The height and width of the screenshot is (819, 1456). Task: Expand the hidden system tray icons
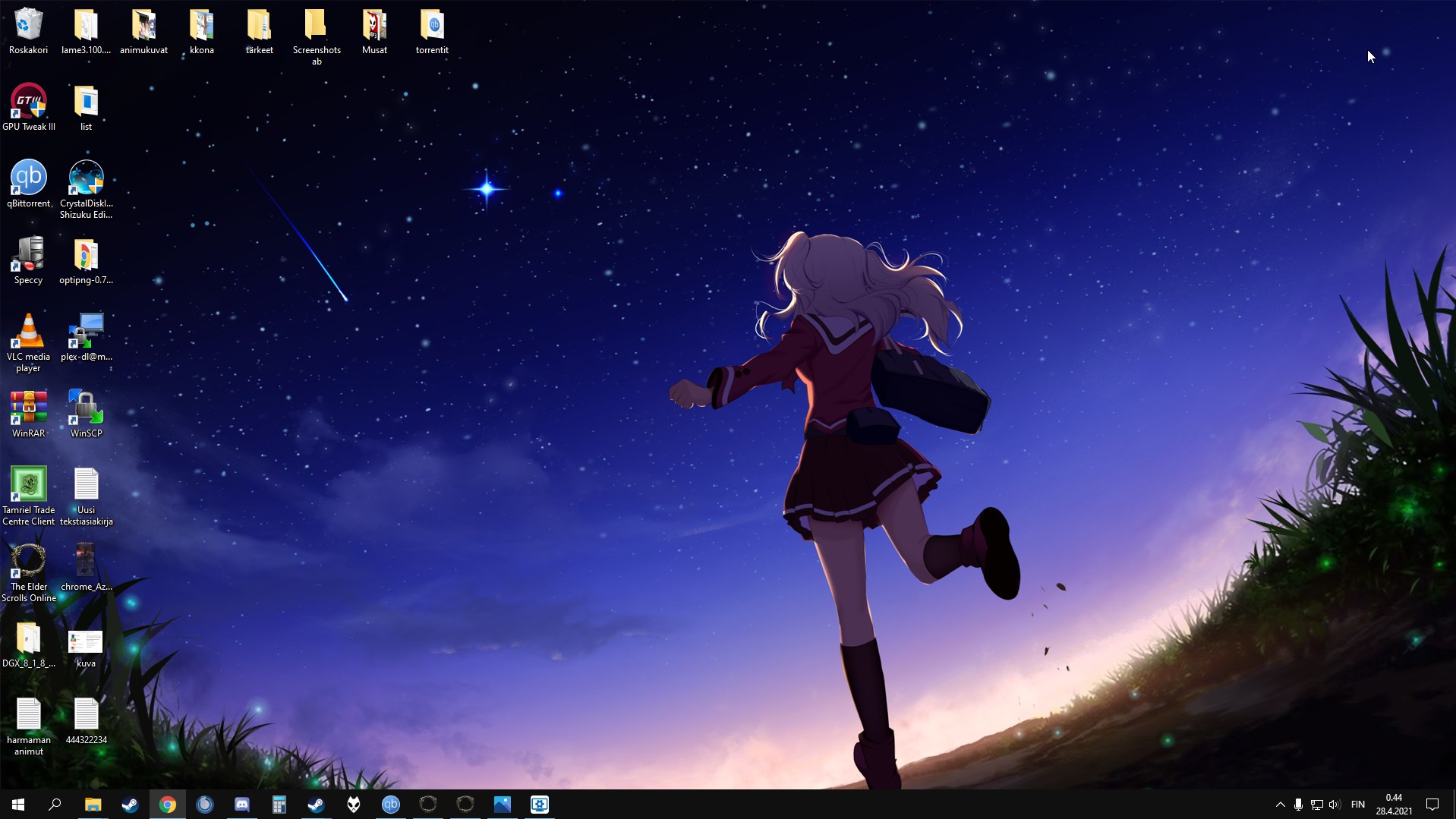click(1281, 805)
